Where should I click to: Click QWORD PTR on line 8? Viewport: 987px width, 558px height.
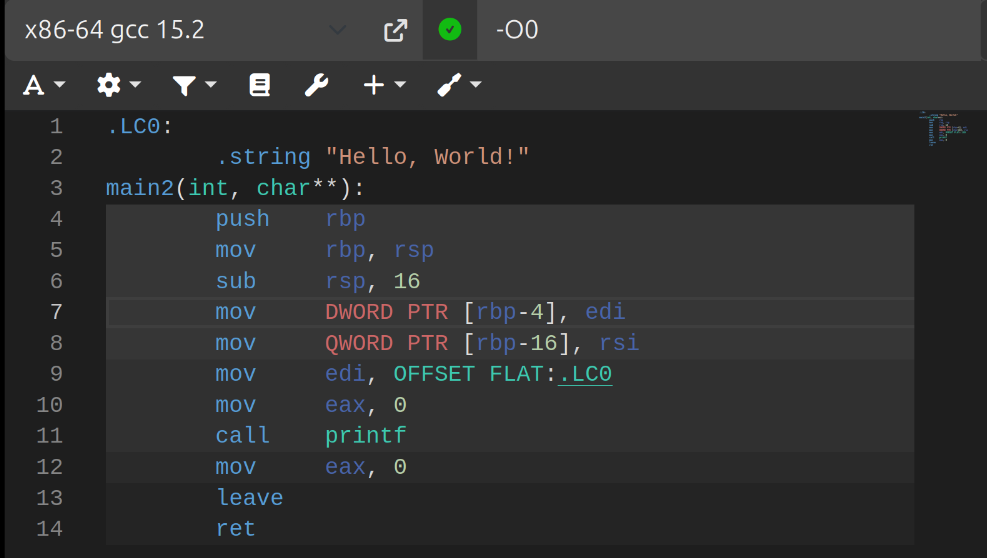click(x=386, y=343)
